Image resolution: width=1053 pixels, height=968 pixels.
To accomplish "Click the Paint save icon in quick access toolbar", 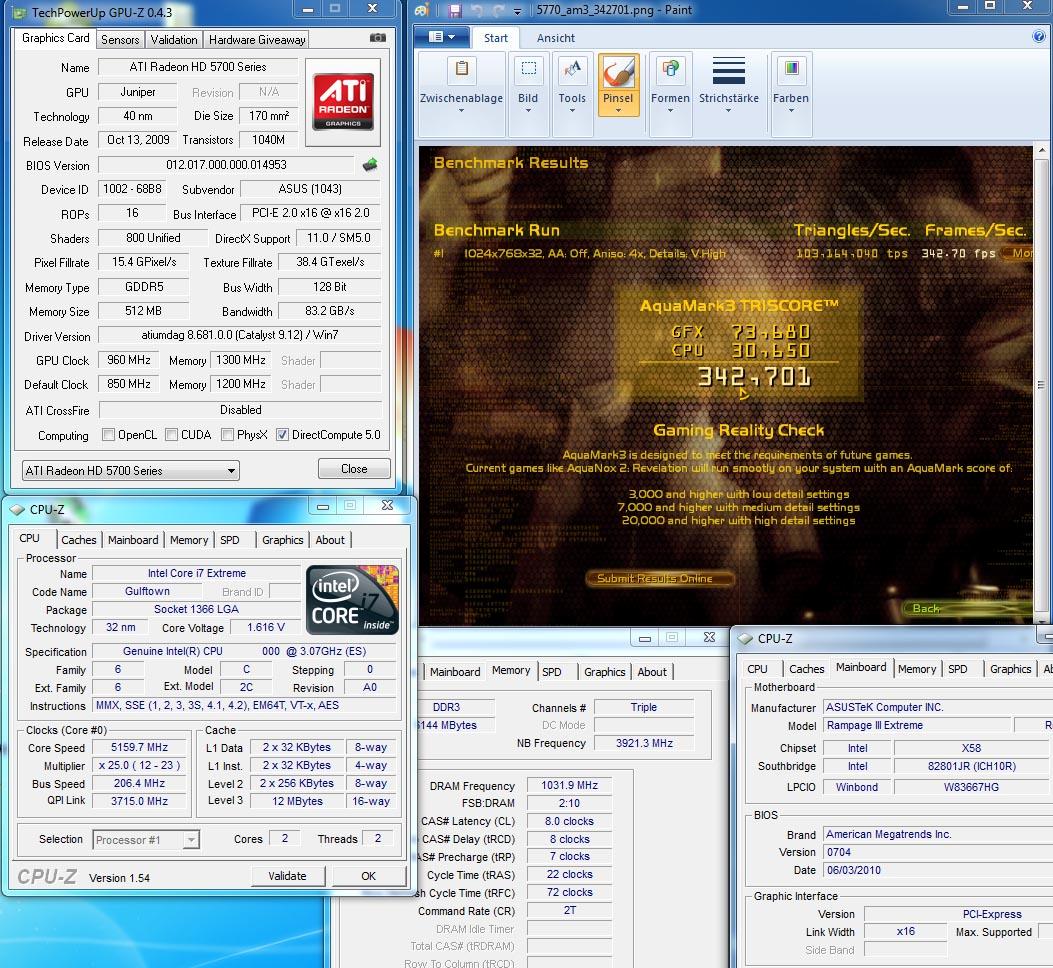I will [x=455, y=10].
